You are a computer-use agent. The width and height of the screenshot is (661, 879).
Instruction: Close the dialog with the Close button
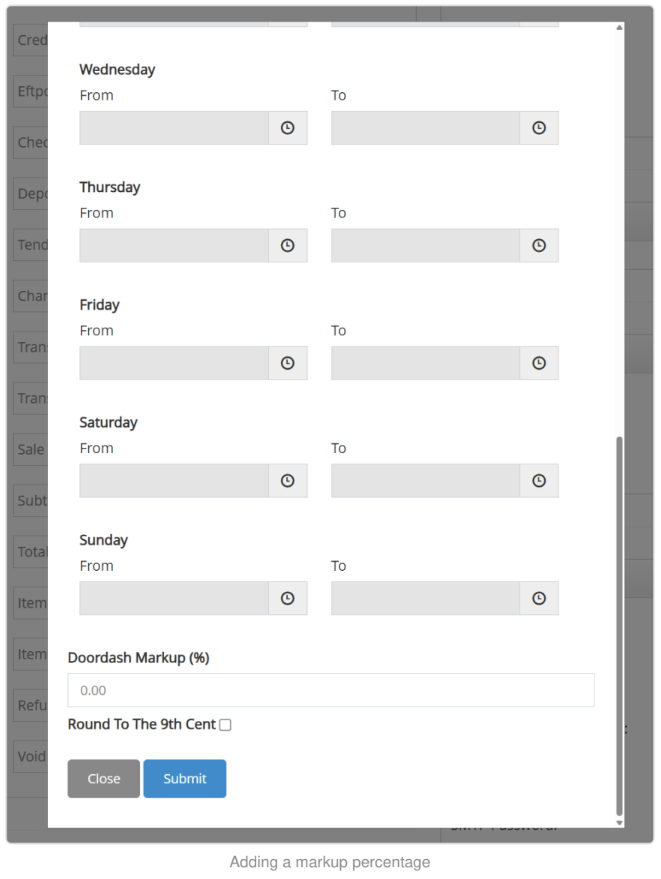(x=104, y=779)
